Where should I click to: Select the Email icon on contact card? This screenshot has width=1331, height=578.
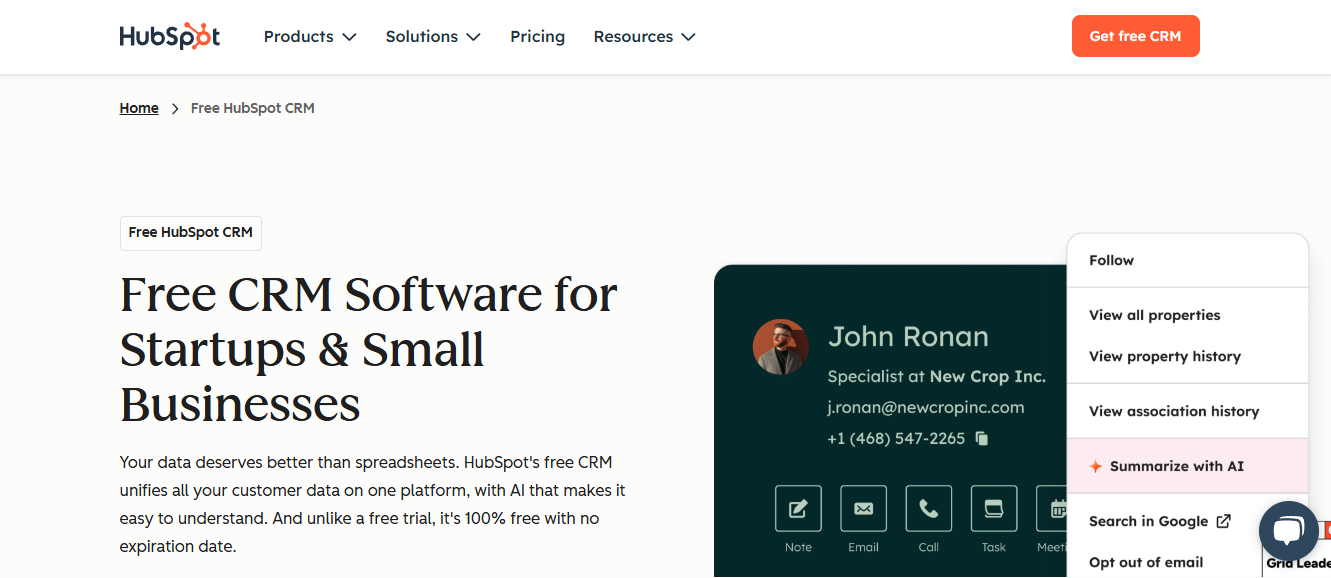(863, 508)
